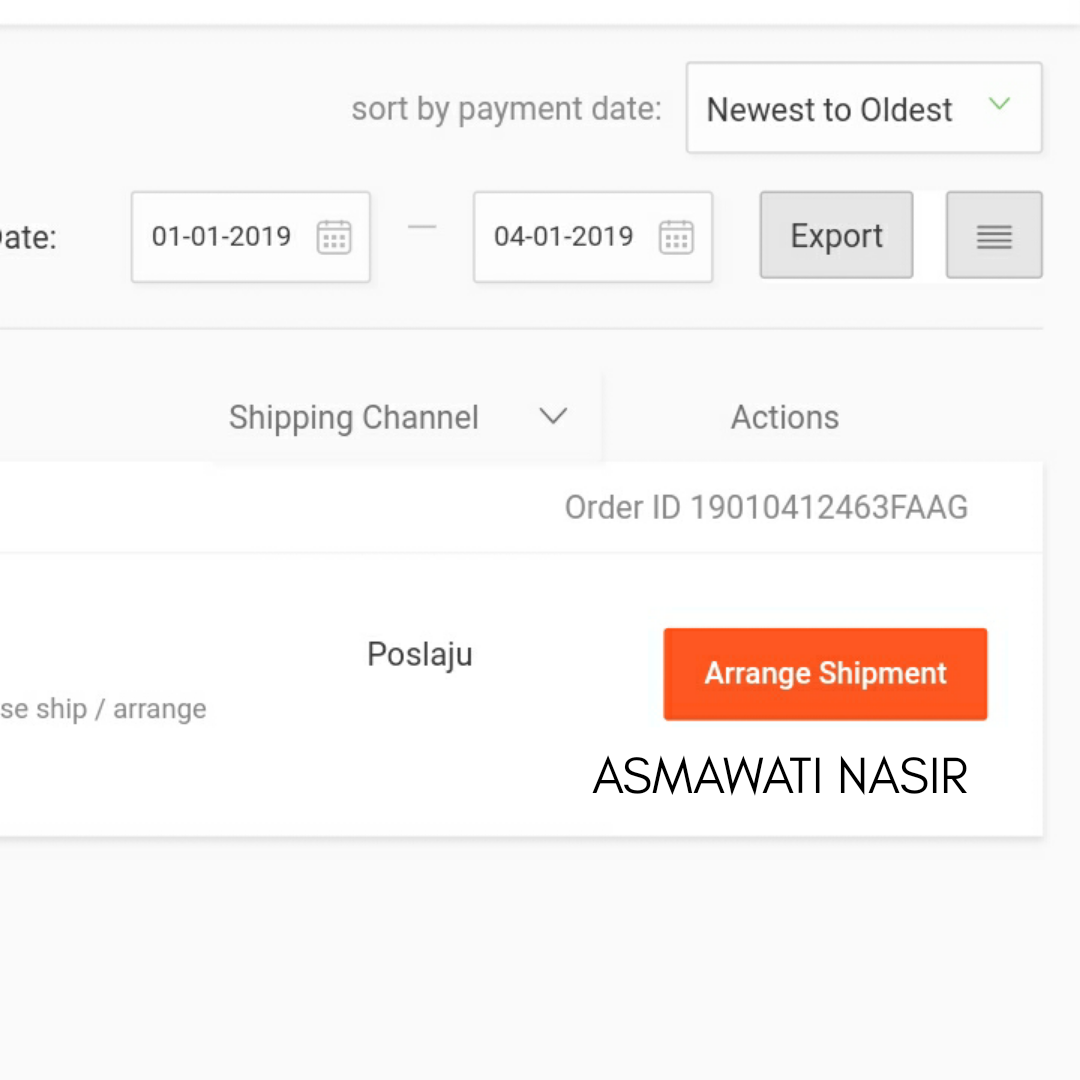Click the Export button
The height and width of the screenshot is (1080, 1080).
point(836,235)
